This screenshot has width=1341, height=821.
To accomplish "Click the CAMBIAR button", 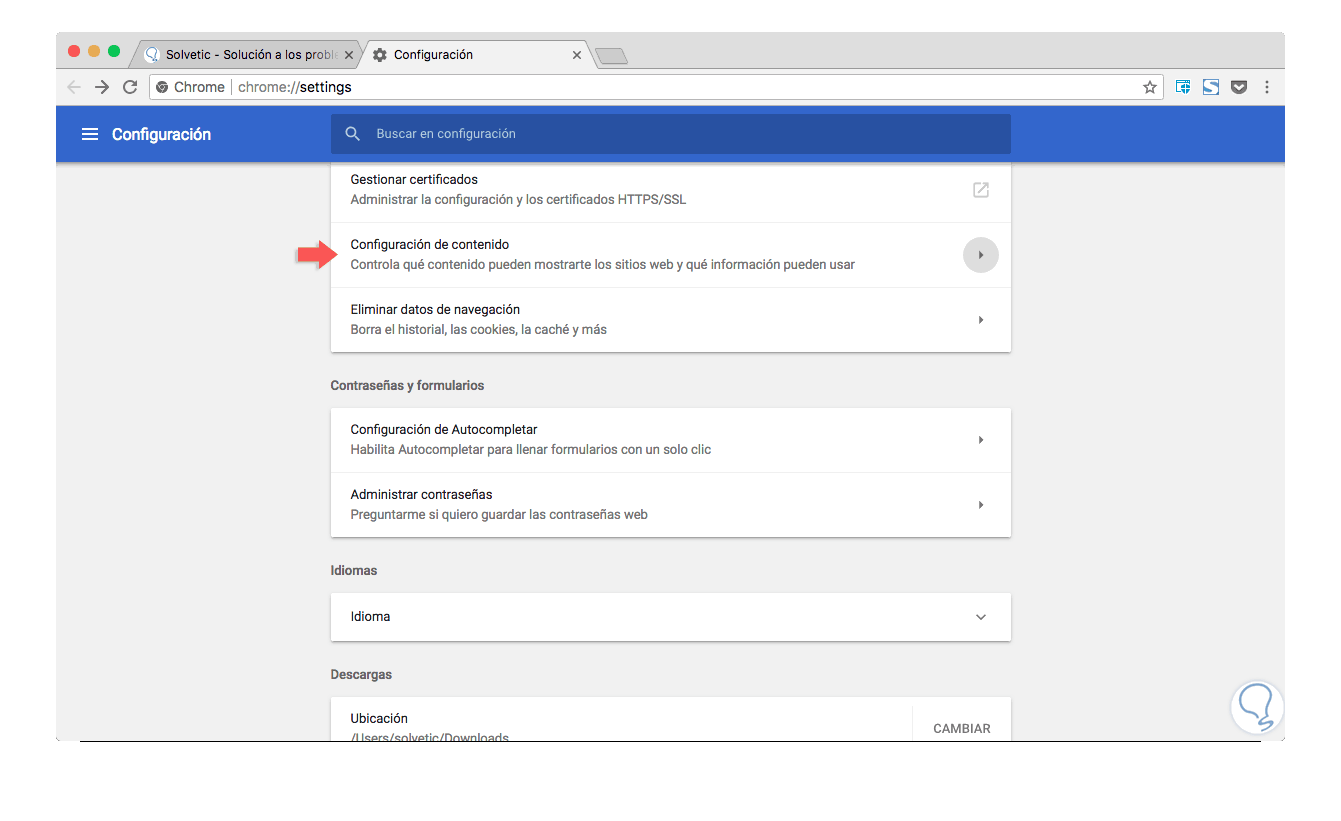I will pyautogui.click(x=962, y=728).
